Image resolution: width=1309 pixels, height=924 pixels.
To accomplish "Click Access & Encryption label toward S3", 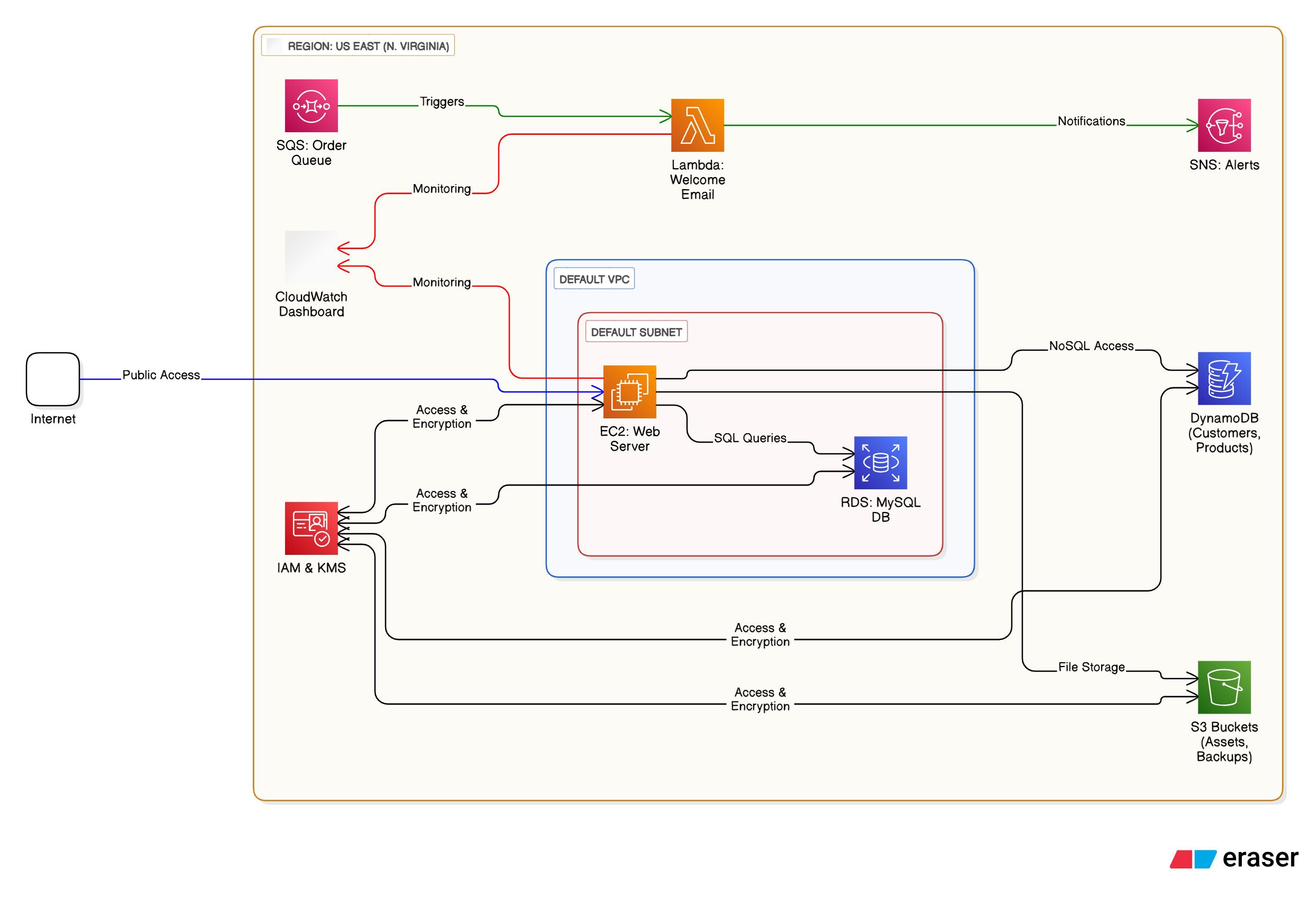I will coord(760,699).
